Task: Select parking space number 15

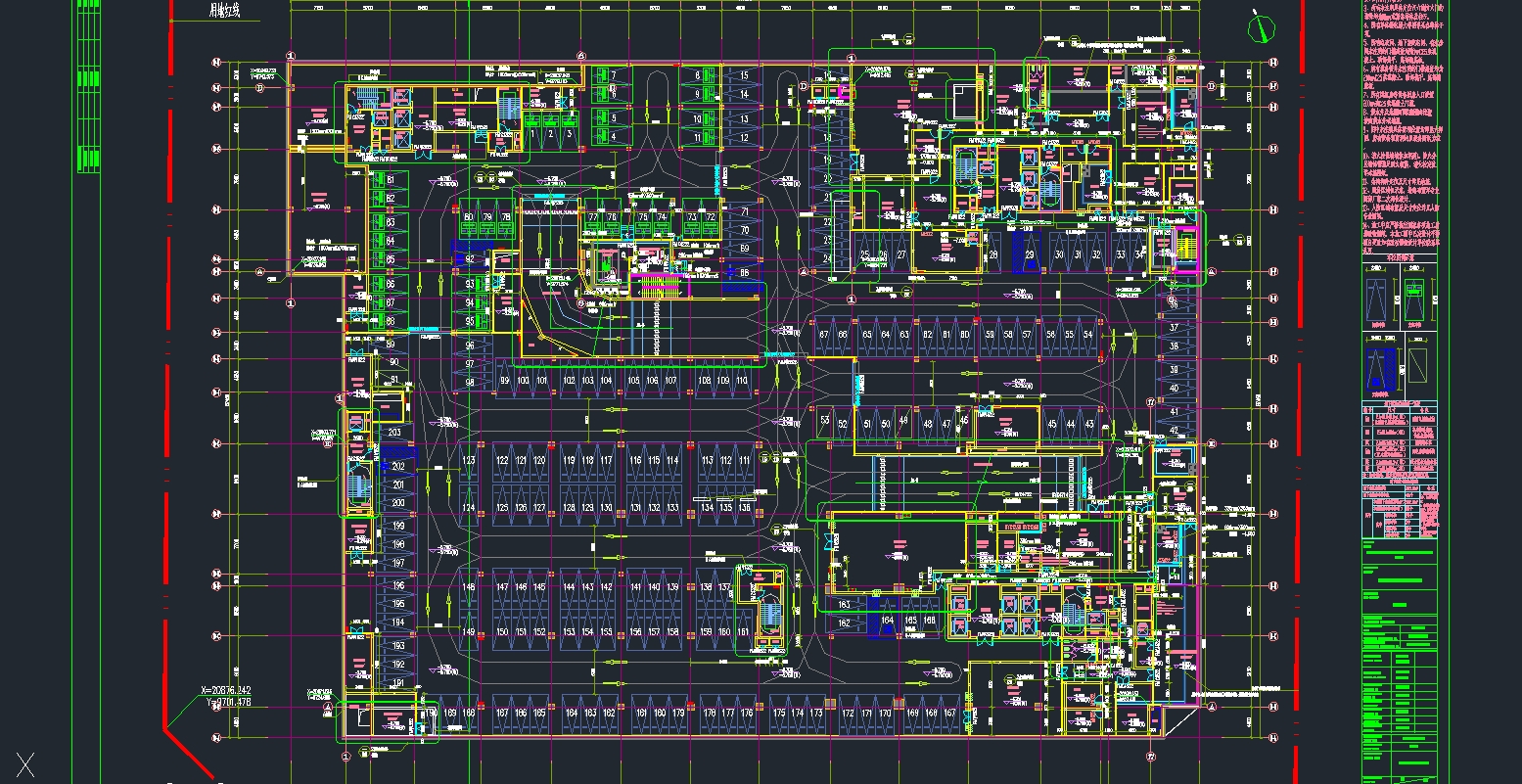Action: (744, 75)
